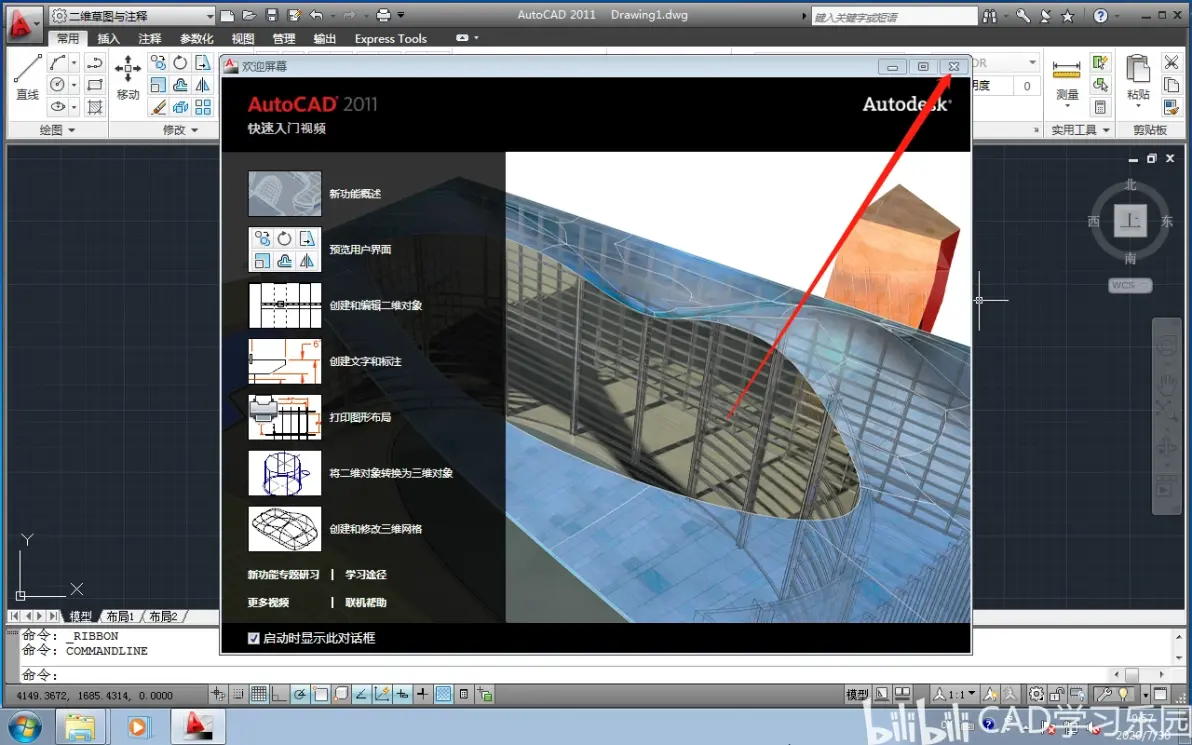The width and height of the screenshot is (1192, 745).
Task: Open Windows Explorer from the taskbar
Action: 80,727
